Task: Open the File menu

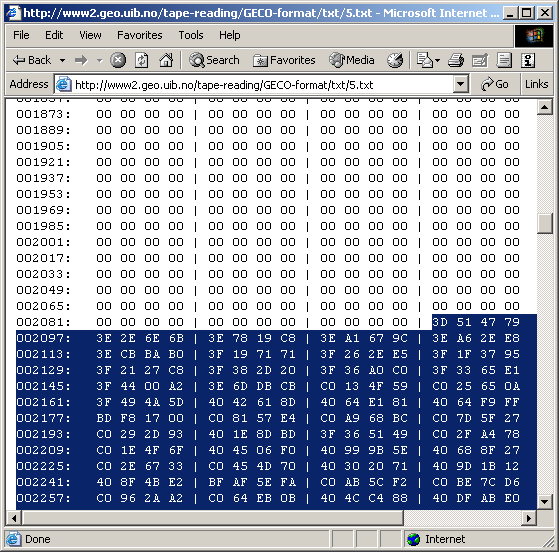Action: point(21,35)
